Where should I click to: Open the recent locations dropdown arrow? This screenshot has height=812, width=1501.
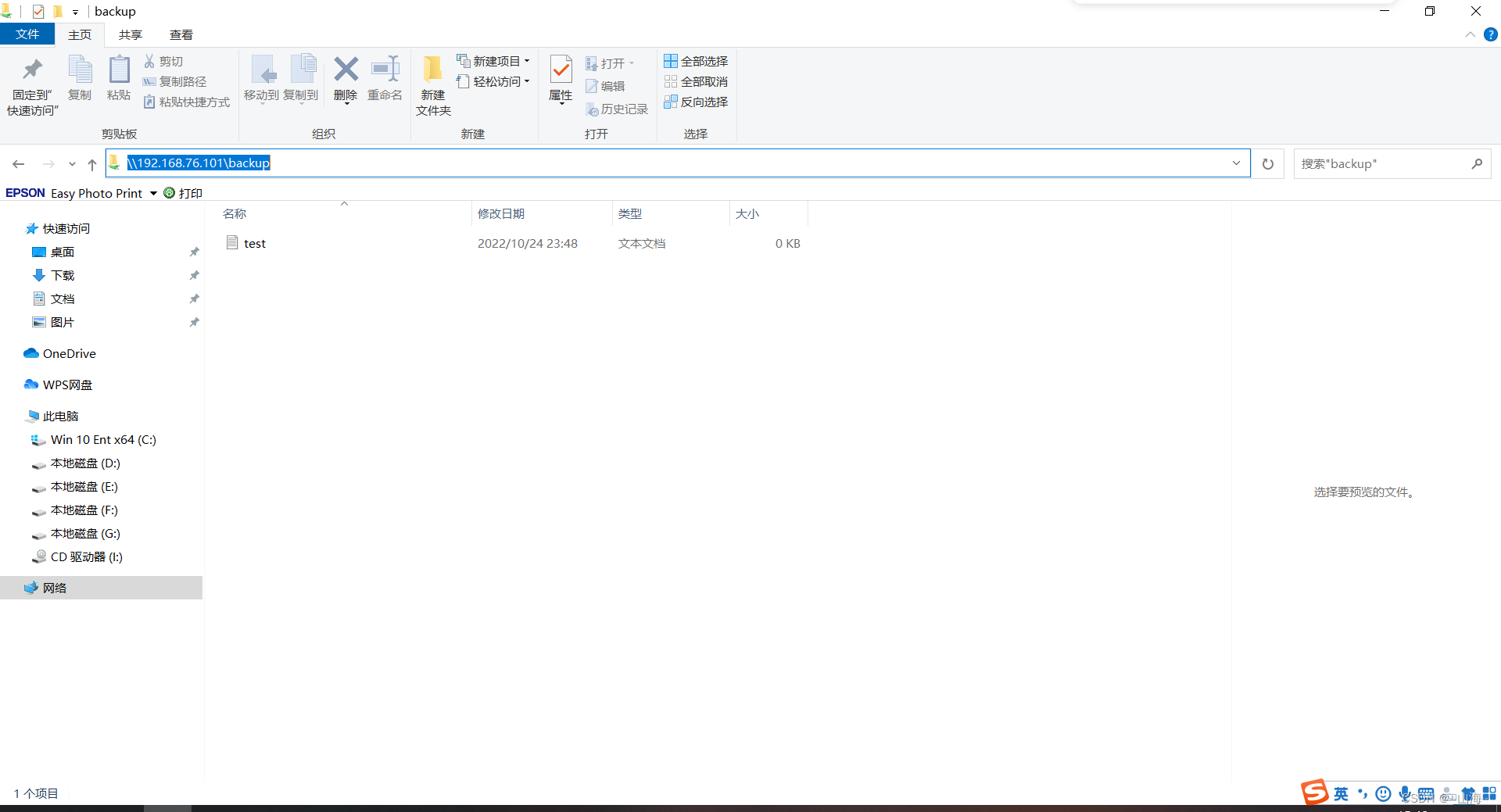(72, 164)
